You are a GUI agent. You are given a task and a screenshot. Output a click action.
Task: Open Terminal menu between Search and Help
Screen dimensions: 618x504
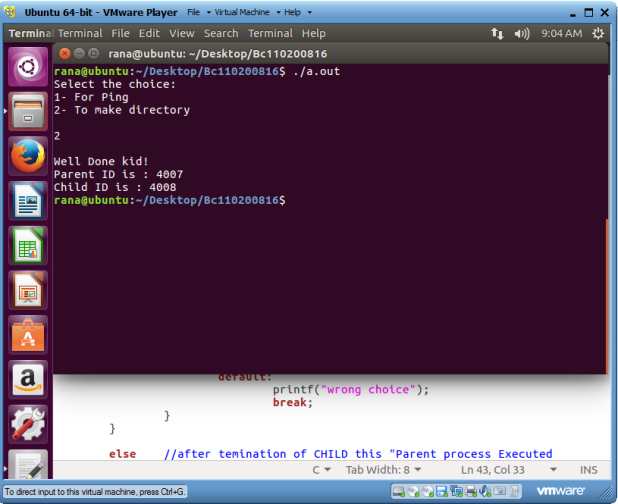coord(270,33)
